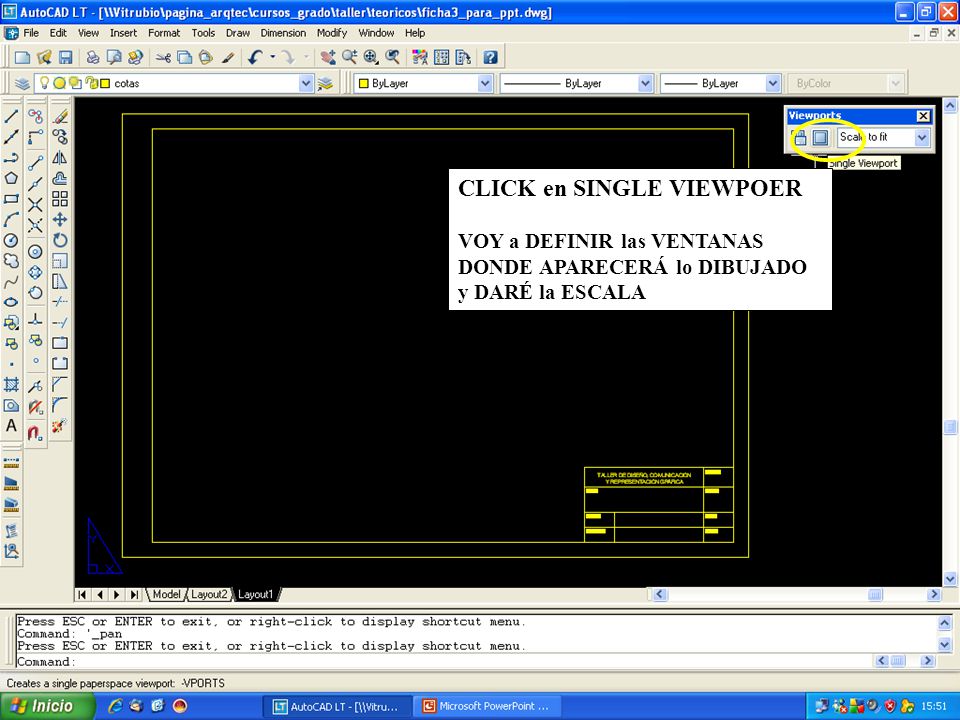Select the Text tool (A icon)
This screenshot has height=720, width=960.
coord(11,426)
